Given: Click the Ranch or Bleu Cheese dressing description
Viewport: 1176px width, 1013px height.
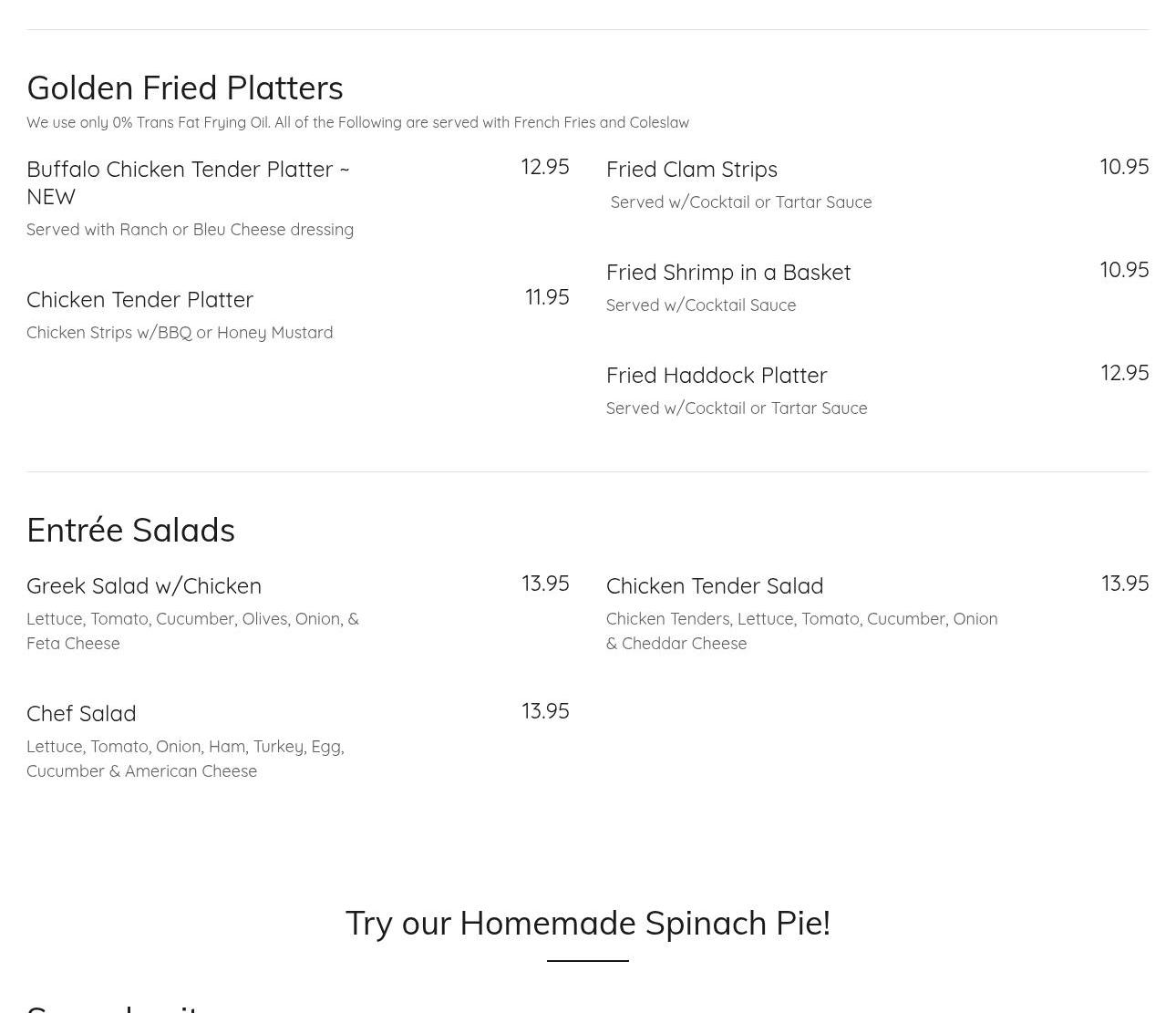Looking at the screenshot, I should coord(190,230).
